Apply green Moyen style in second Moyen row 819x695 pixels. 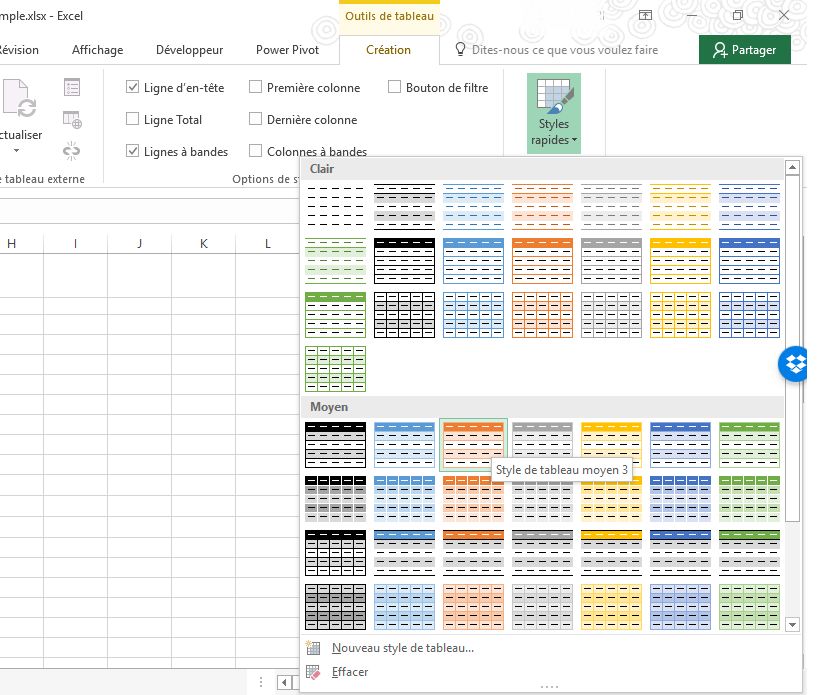pos(749,499)
